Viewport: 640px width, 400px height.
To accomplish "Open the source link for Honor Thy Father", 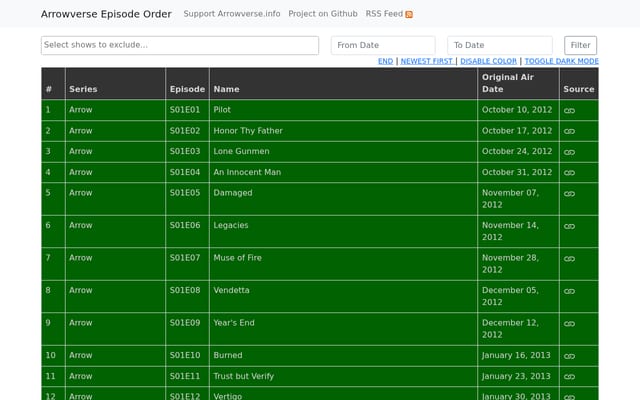I will 569,131.
